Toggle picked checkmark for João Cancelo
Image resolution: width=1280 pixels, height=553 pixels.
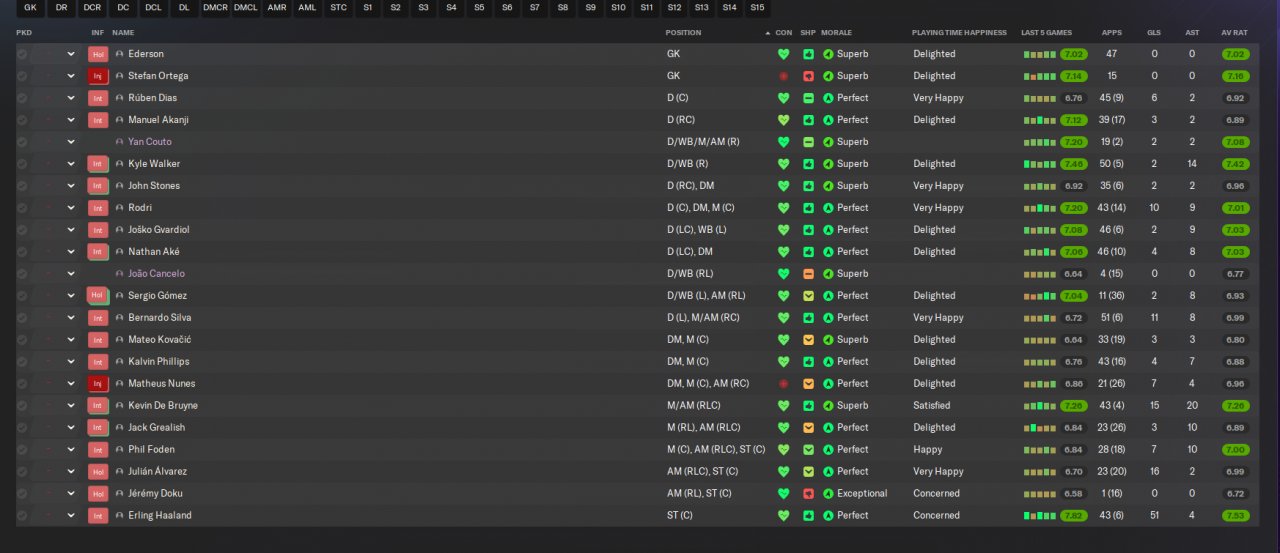coord(22,274)
